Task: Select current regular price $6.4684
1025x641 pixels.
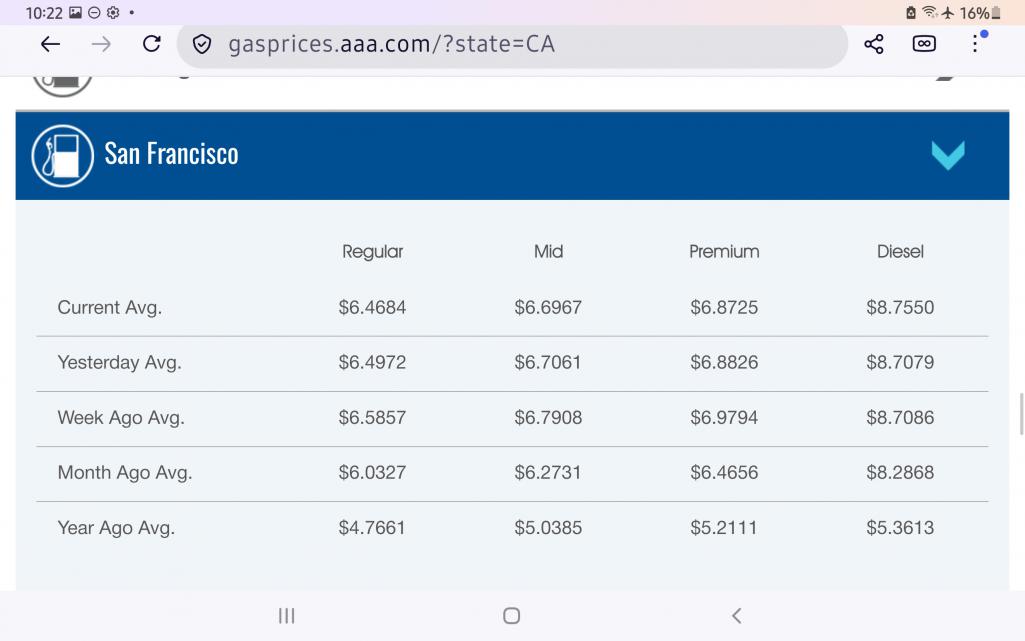Action: (372, 307)
